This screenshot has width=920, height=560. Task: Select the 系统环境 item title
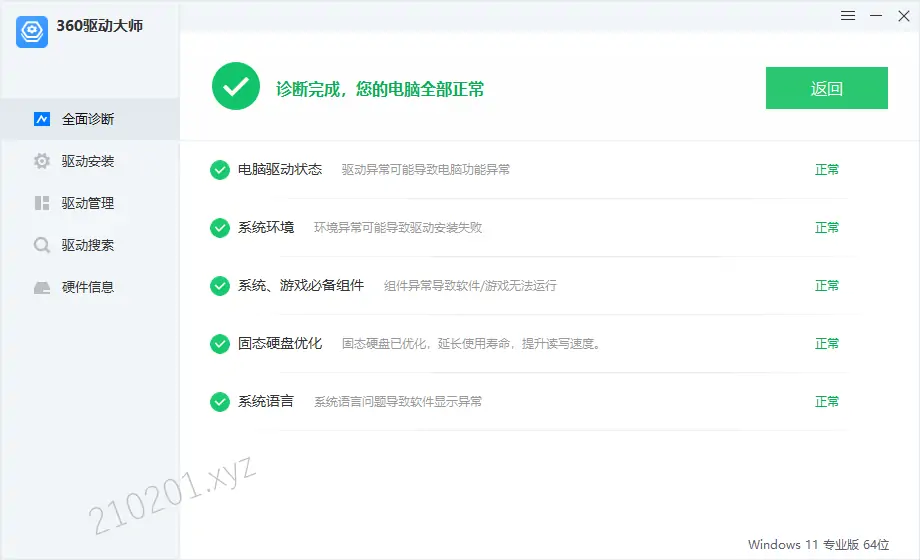click(x=266, y=228)
